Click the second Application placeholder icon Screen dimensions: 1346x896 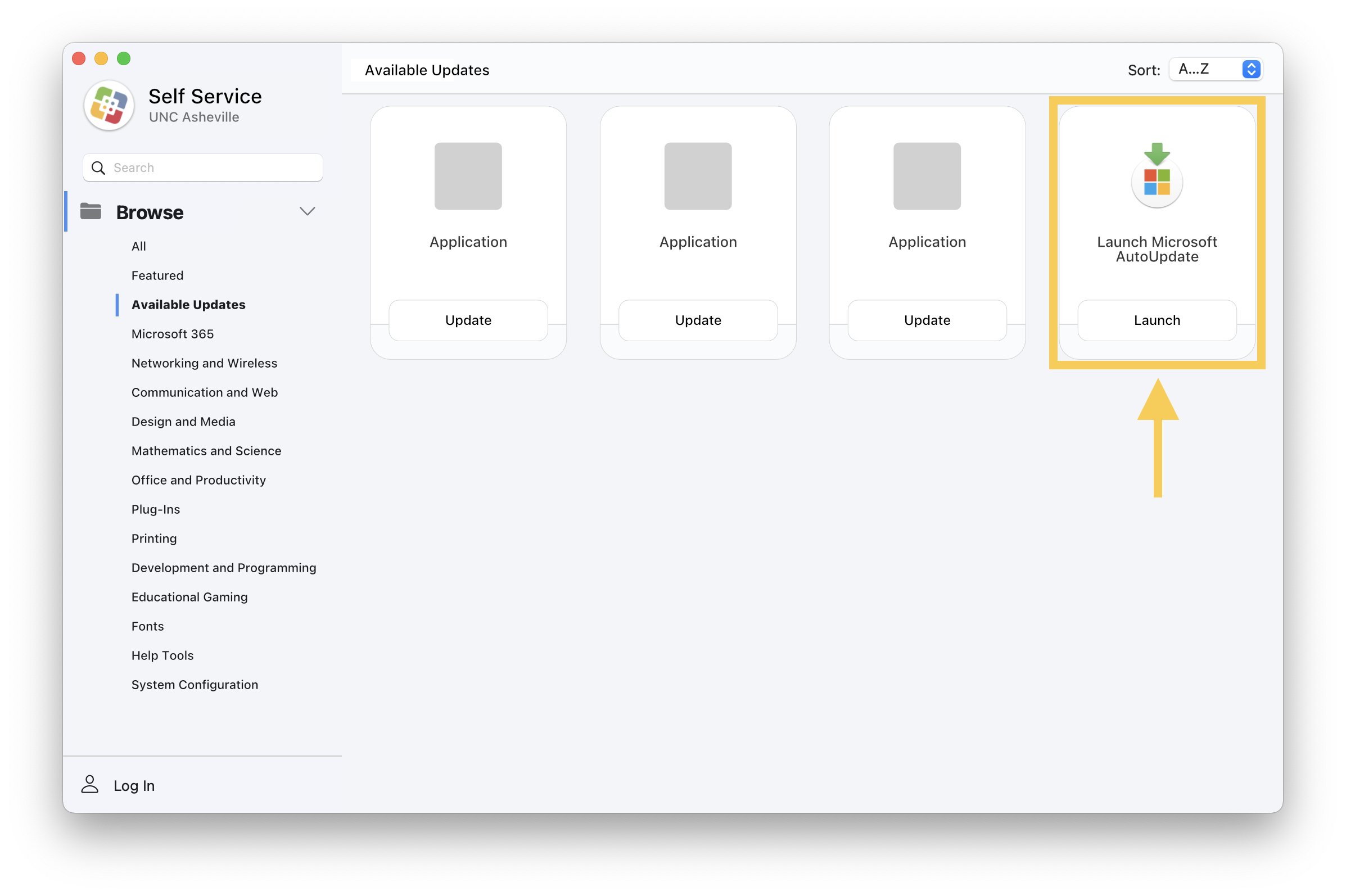(697, 176)
